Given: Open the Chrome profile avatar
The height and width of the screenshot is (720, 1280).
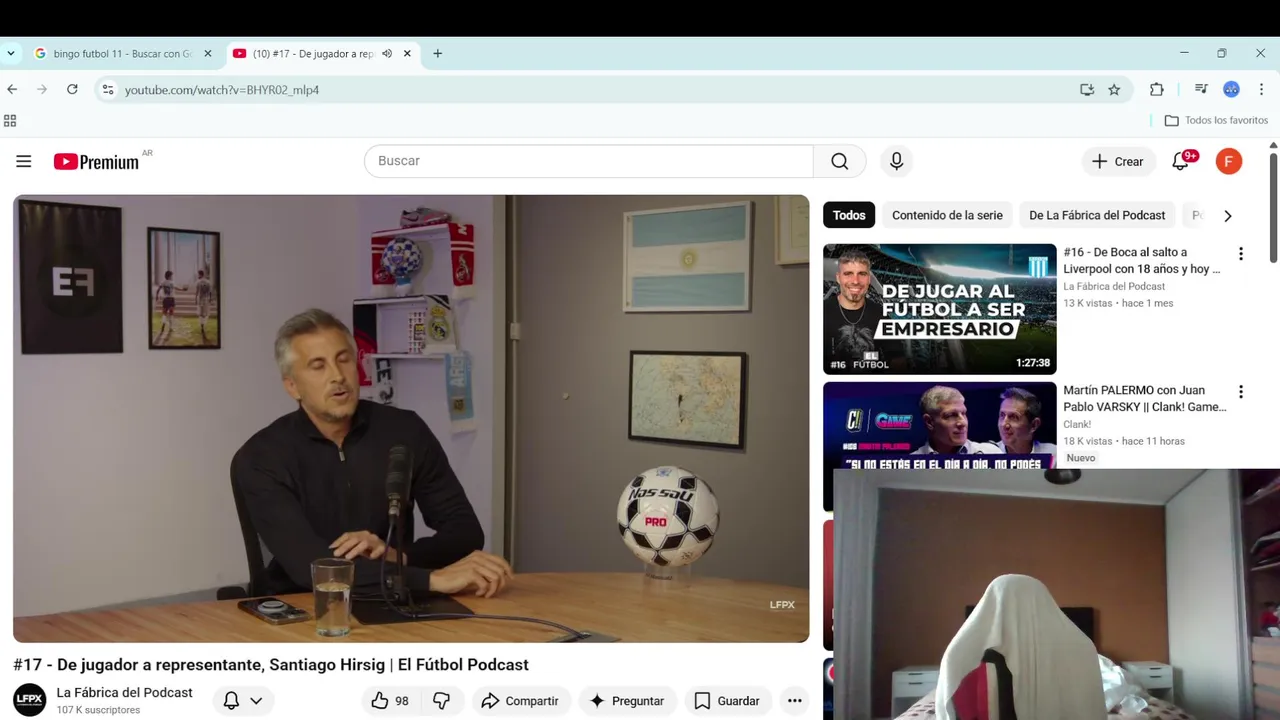Looking at the screenshot, I should [x=1231, y=90].
